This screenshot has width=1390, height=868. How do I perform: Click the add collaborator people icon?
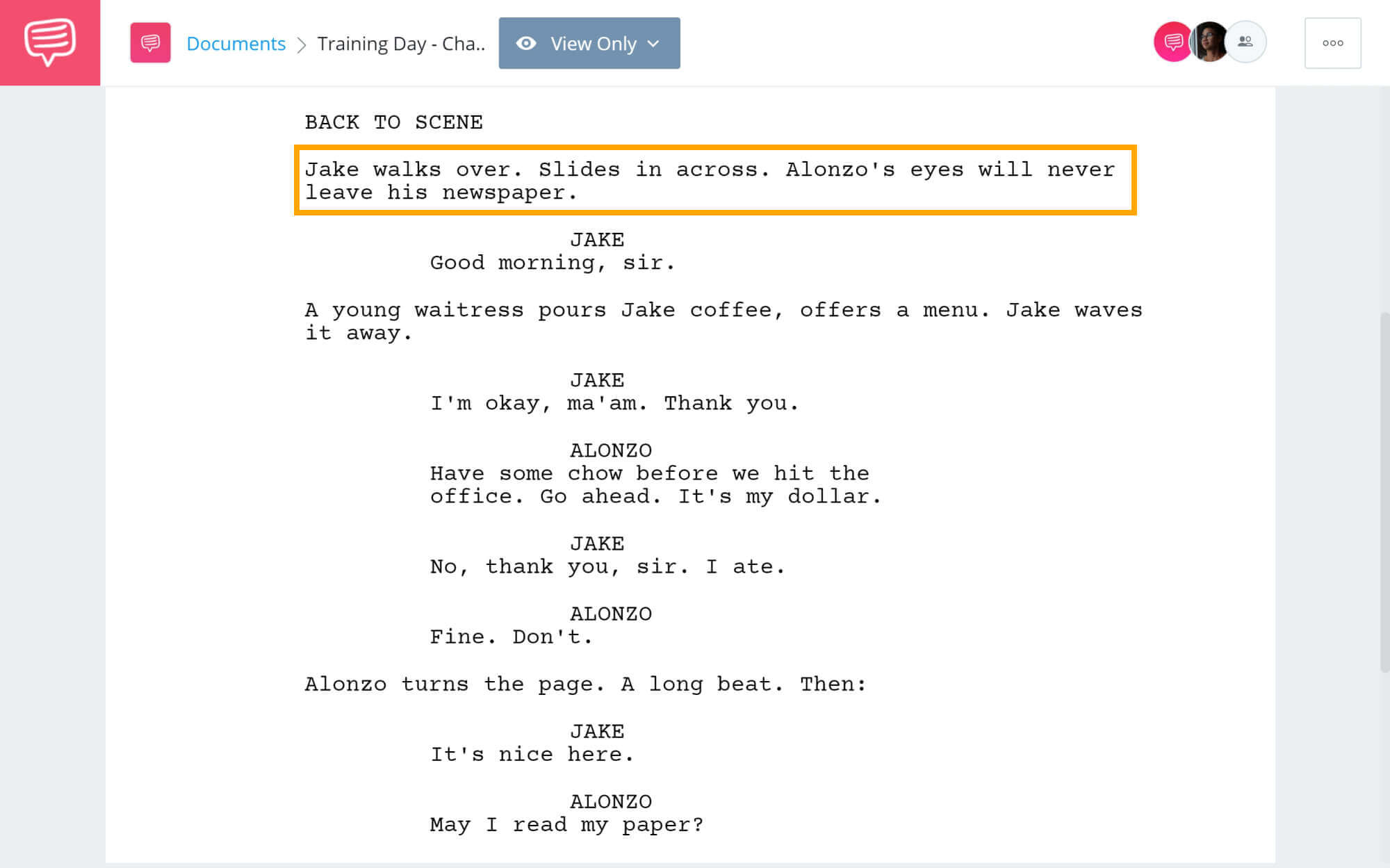[1243, 42]
